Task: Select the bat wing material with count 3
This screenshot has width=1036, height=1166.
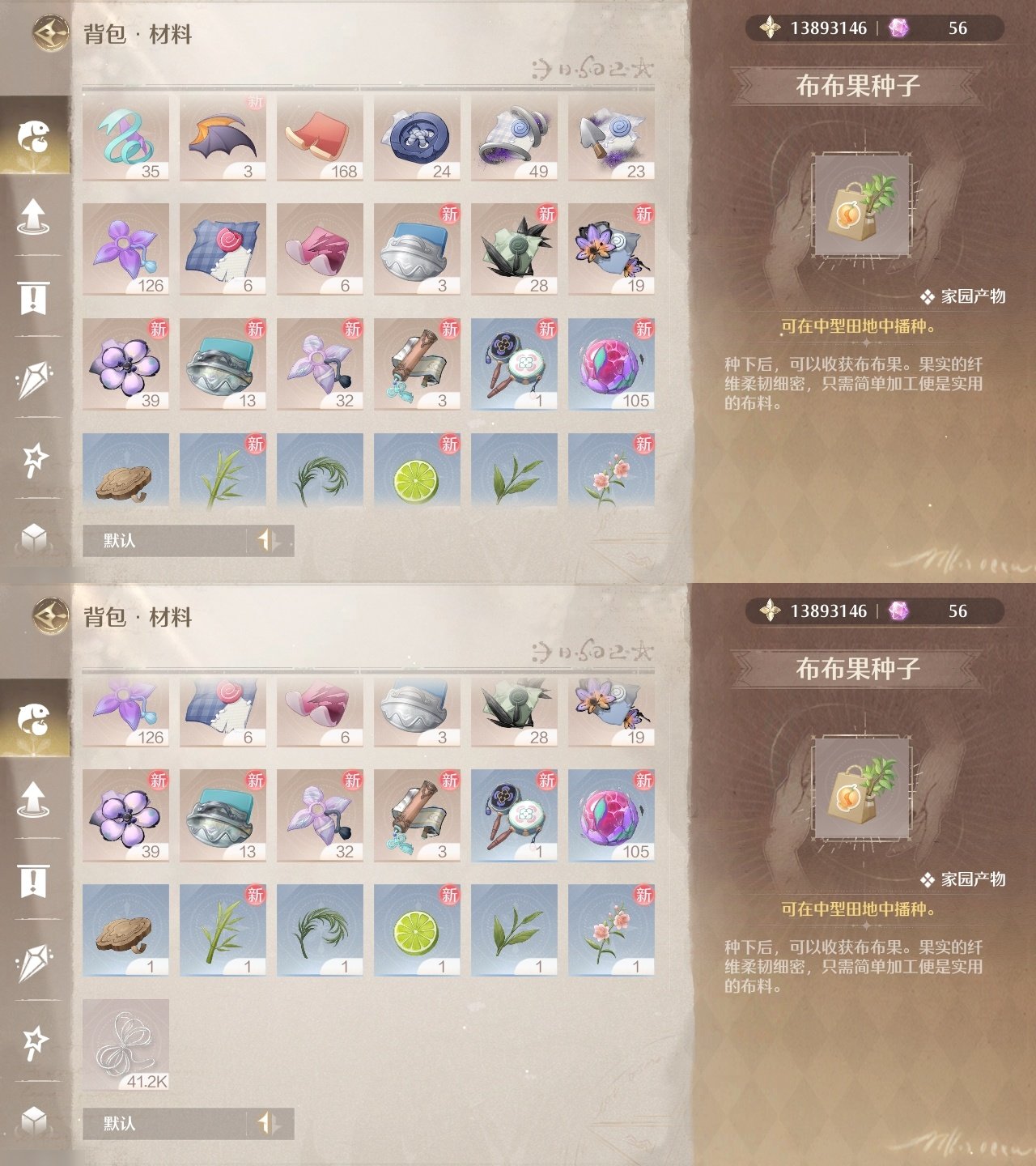Action: click(223, 136)
